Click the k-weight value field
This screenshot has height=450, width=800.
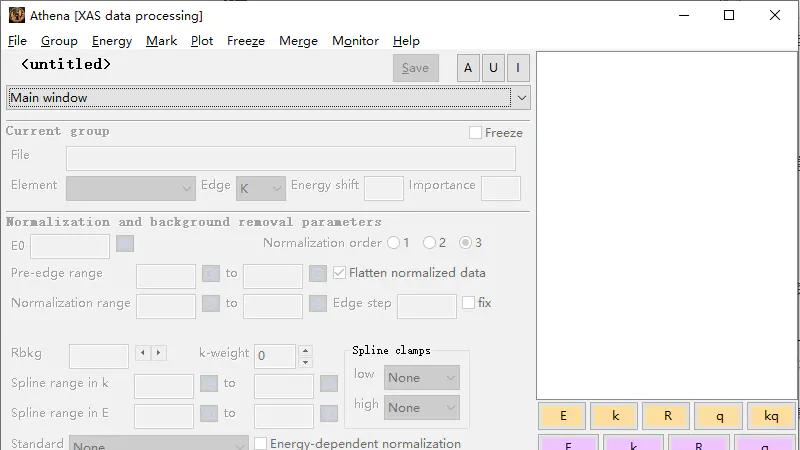(x=275, y=356)
